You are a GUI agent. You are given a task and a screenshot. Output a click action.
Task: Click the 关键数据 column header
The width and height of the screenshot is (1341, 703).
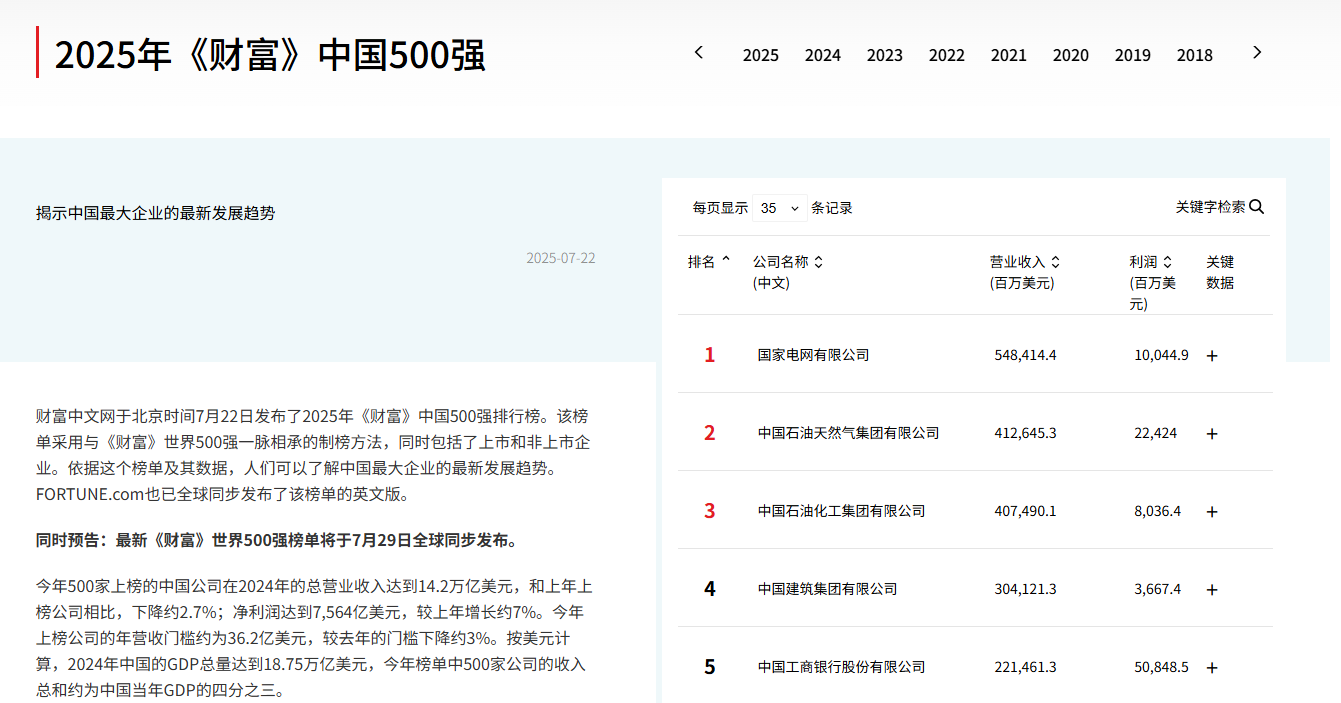(x=1220, y=272)
